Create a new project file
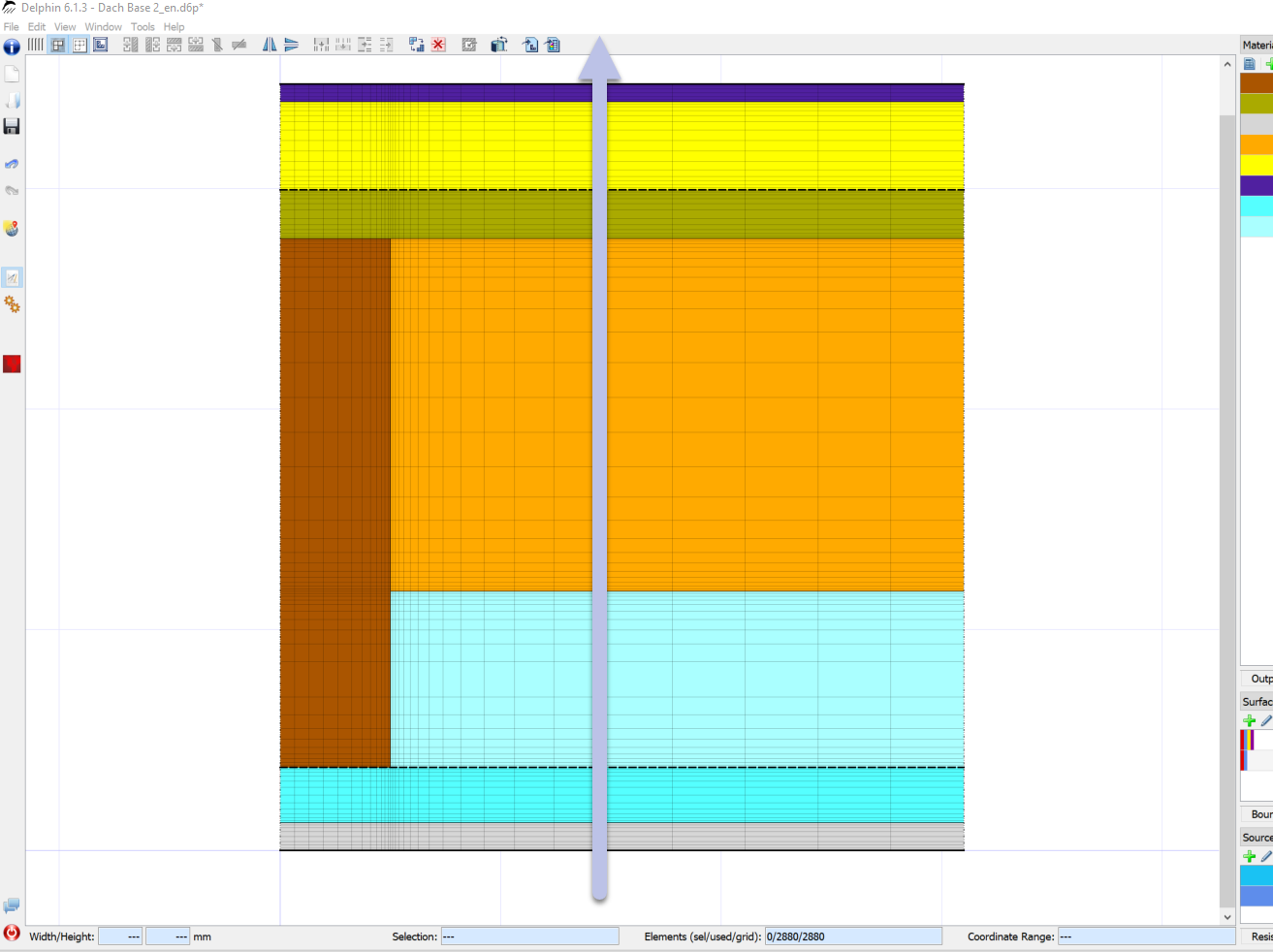The height and width of the screenshot is (952, 1273). click(x=12, y=74)
